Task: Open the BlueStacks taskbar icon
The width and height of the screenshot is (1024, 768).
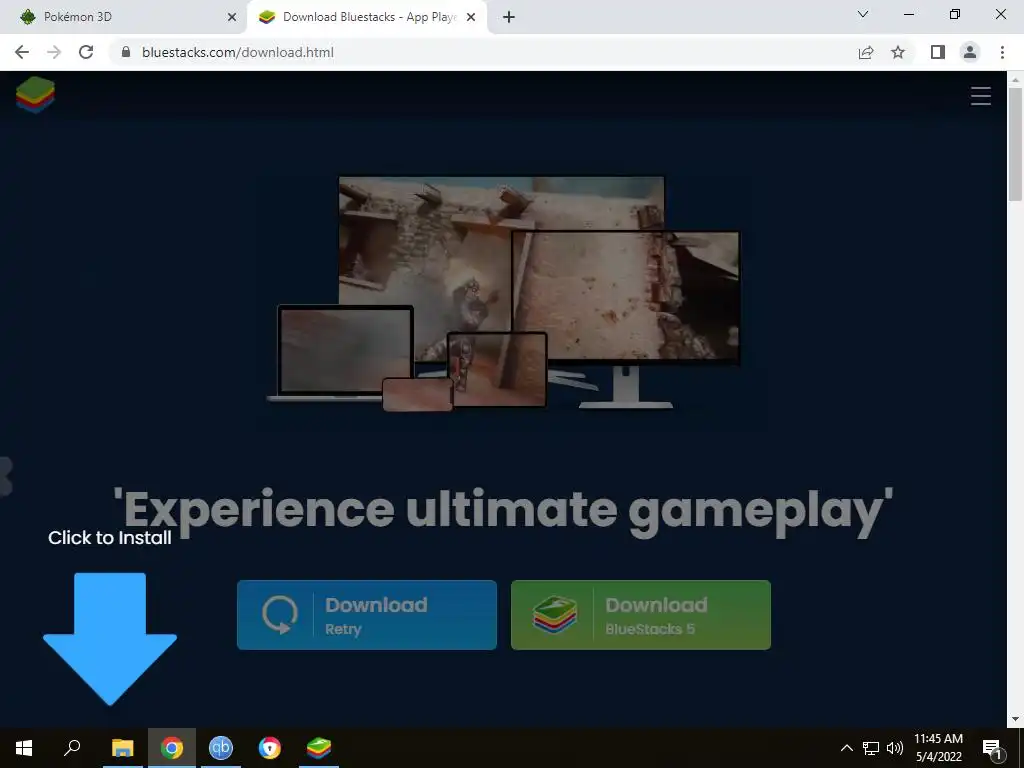Action: pyautogui.click(x=319, y=748)
